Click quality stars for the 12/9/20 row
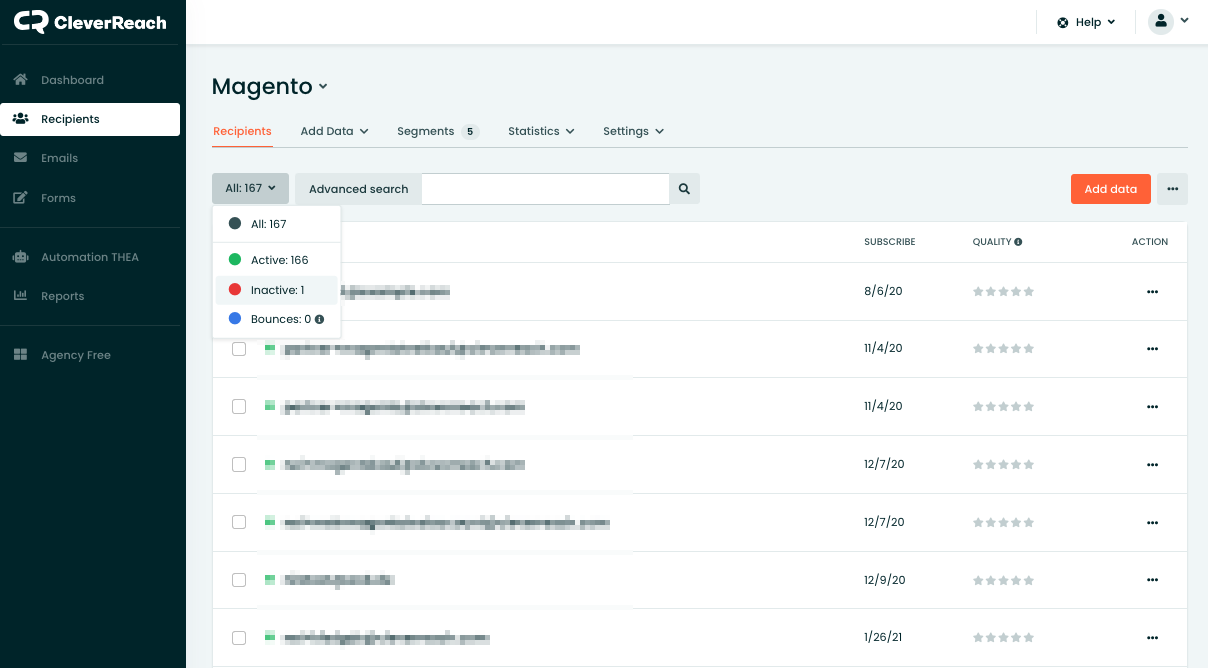The width and height of the screenshot is (1208, 668). (1003, 580)
